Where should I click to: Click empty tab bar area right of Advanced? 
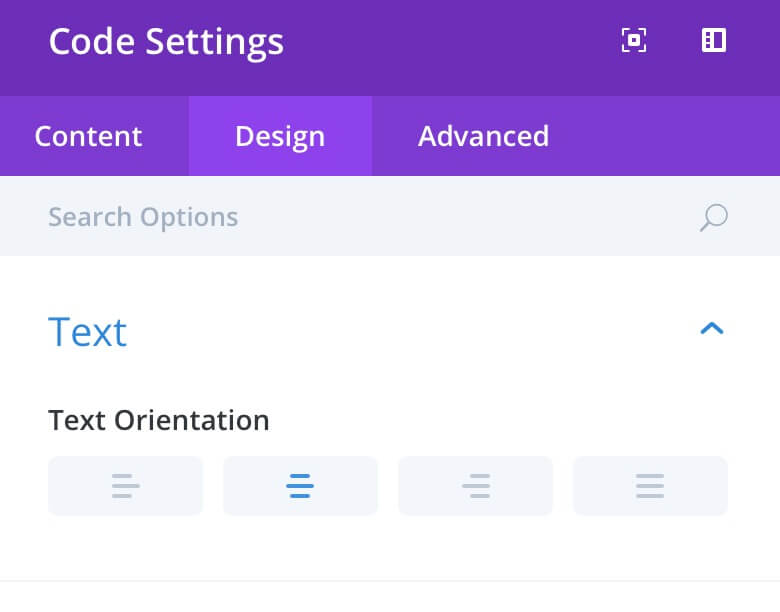(x=686, y=136)
